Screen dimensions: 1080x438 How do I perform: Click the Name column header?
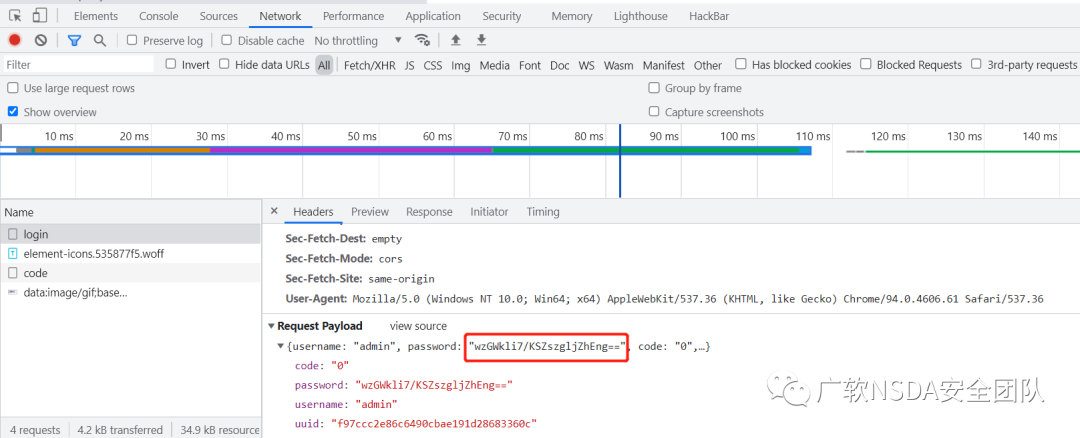point(131,212)
